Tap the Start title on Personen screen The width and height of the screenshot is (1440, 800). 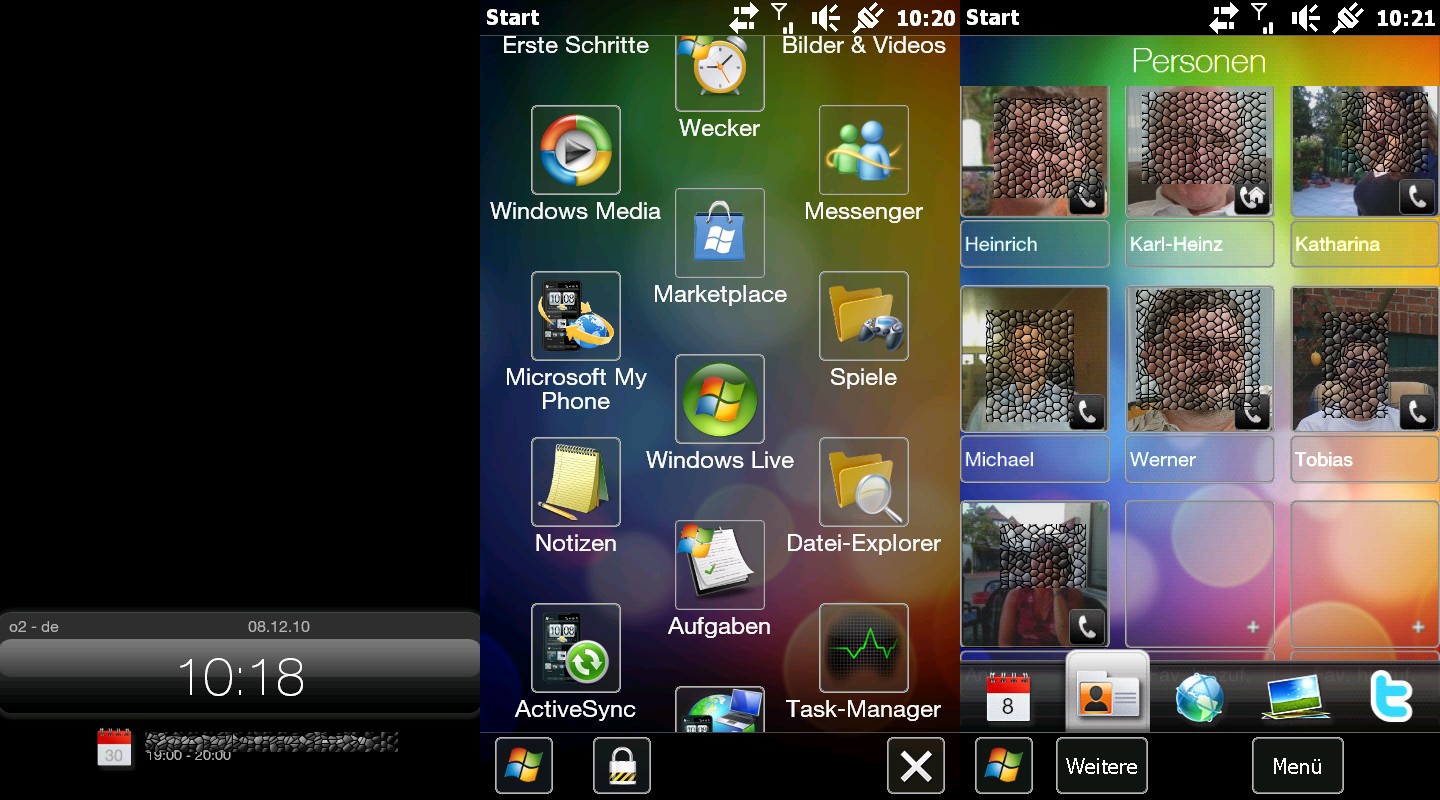tap(993, 17)
